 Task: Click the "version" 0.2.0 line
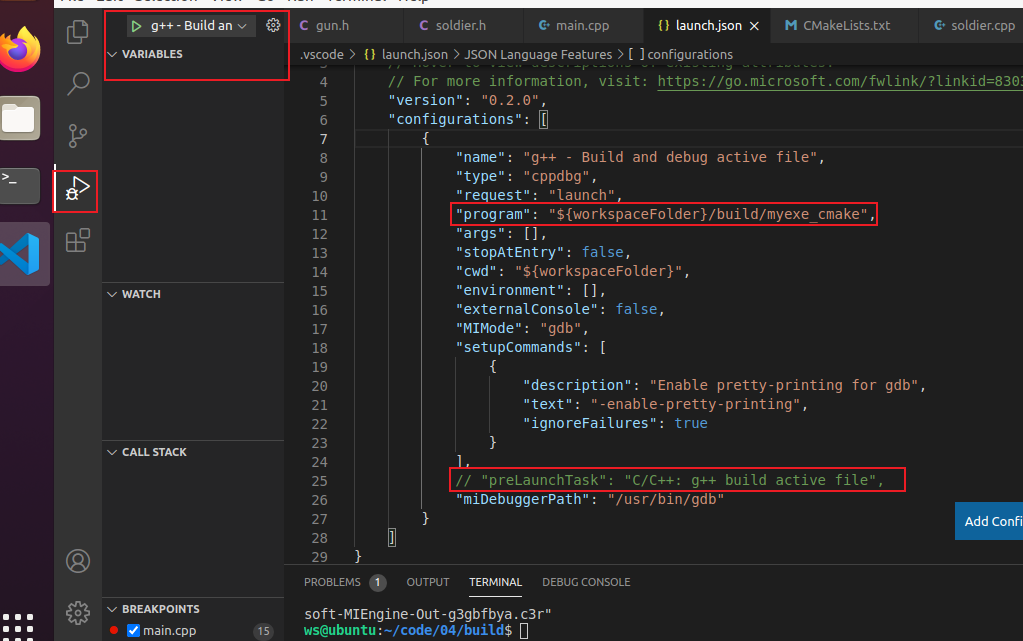point(467,101)
